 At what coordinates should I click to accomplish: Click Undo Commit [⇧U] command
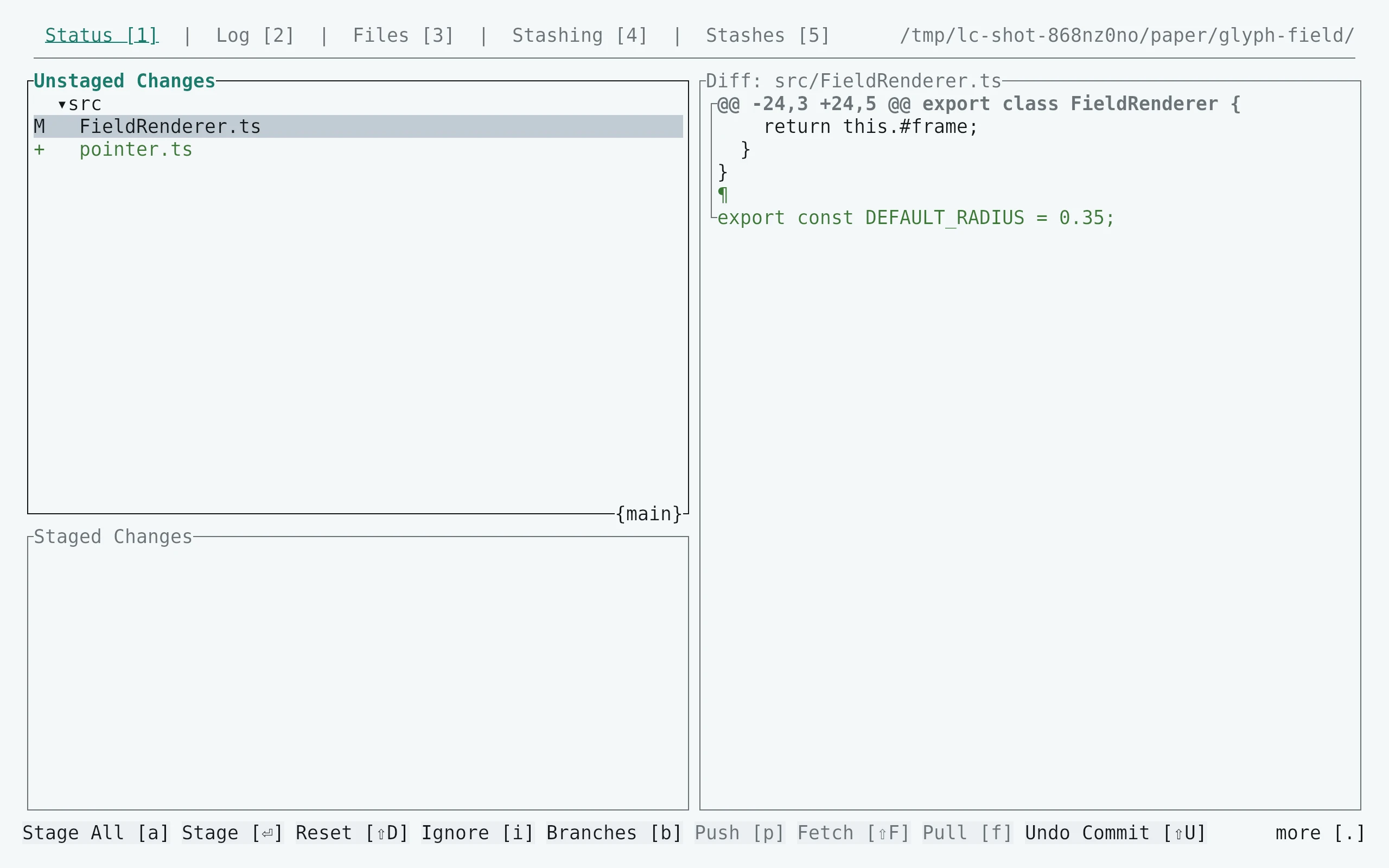pyautogui.click(x=1116, y=832)
